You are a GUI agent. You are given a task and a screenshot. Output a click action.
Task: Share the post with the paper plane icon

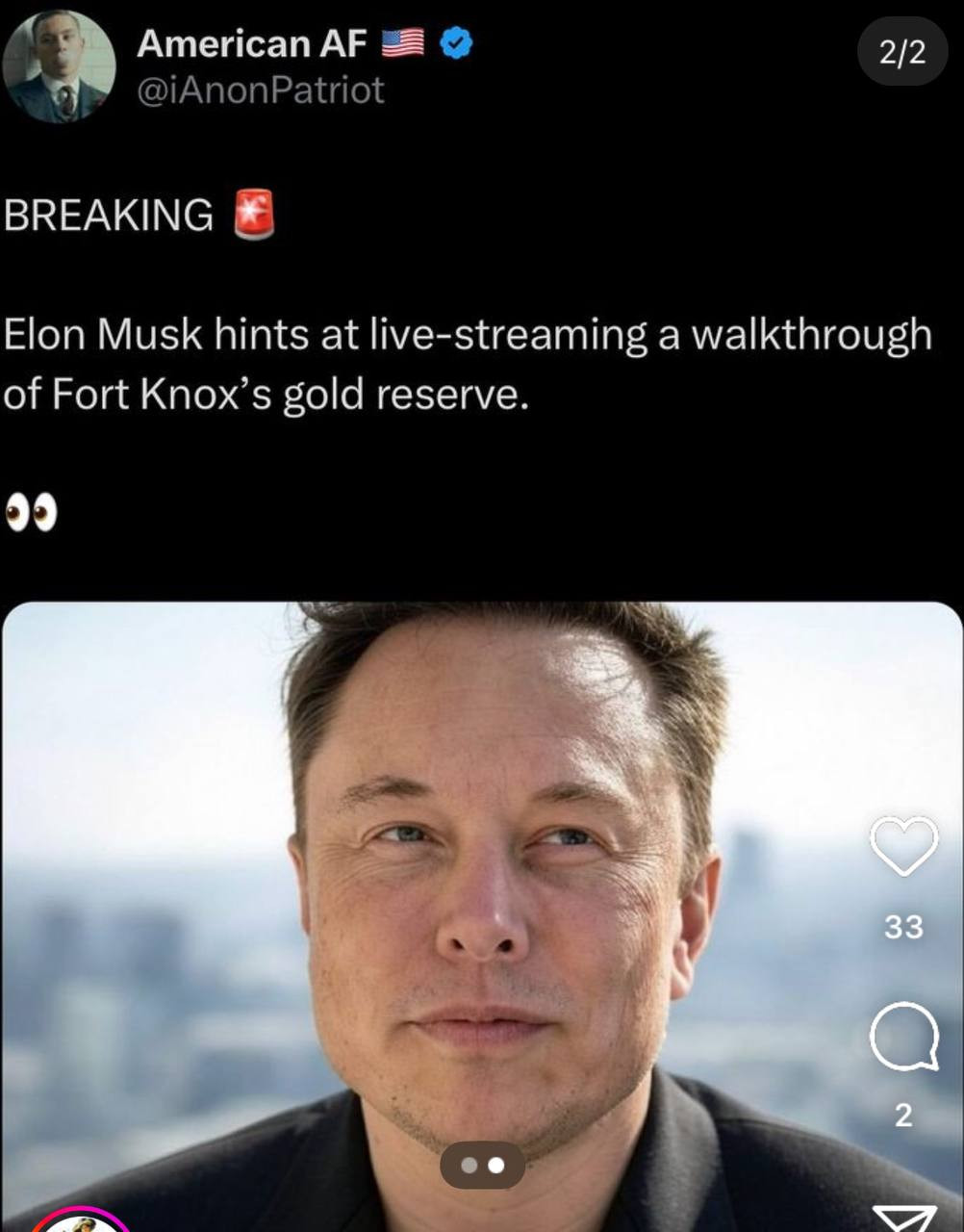coord(904,1219)
